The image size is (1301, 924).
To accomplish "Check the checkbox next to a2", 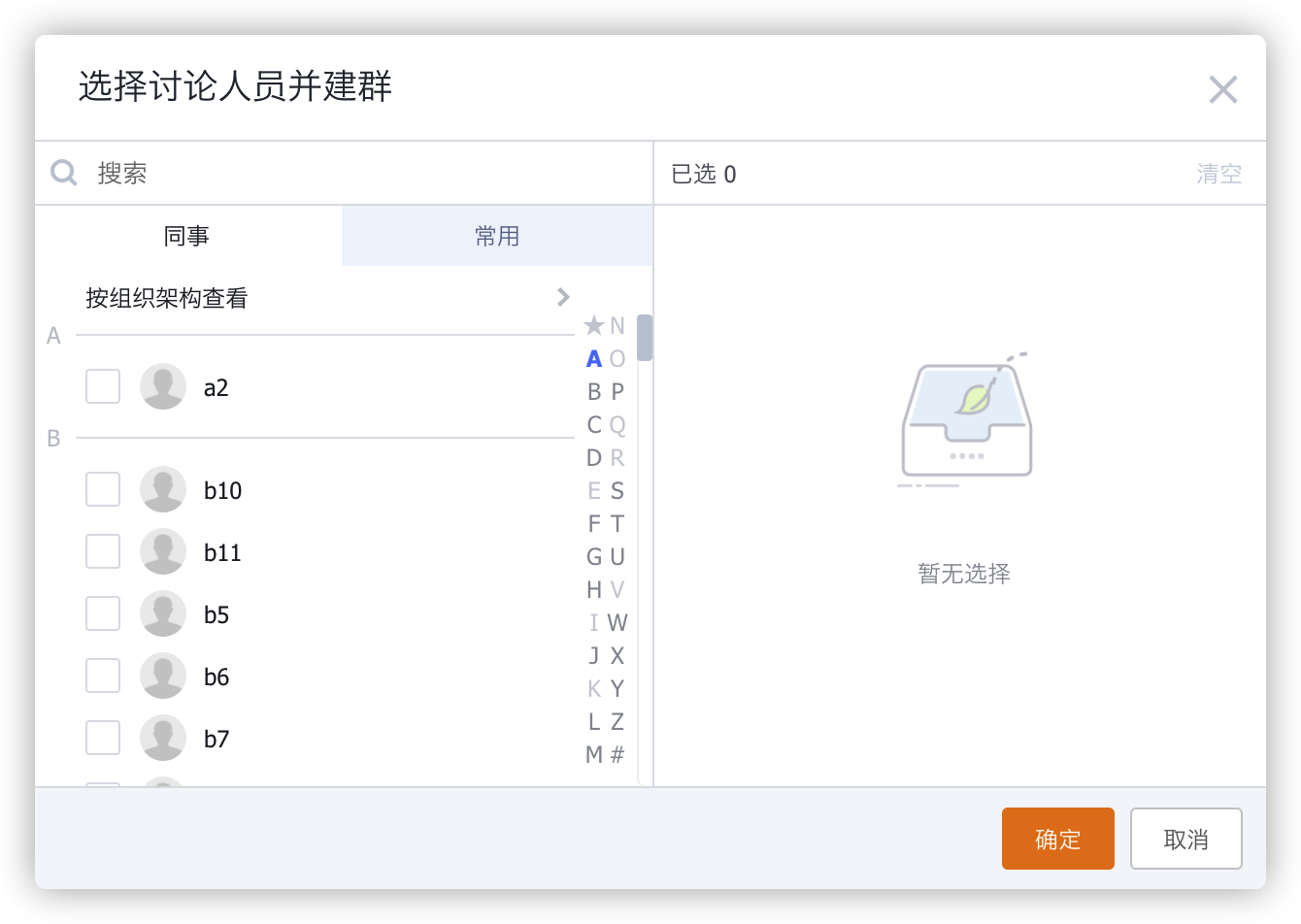I will (103, 386).
